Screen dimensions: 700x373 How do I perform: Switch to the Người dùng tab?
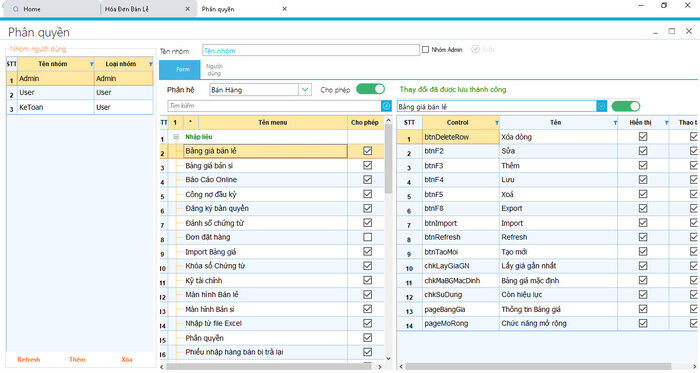click(x=214, y=70)
